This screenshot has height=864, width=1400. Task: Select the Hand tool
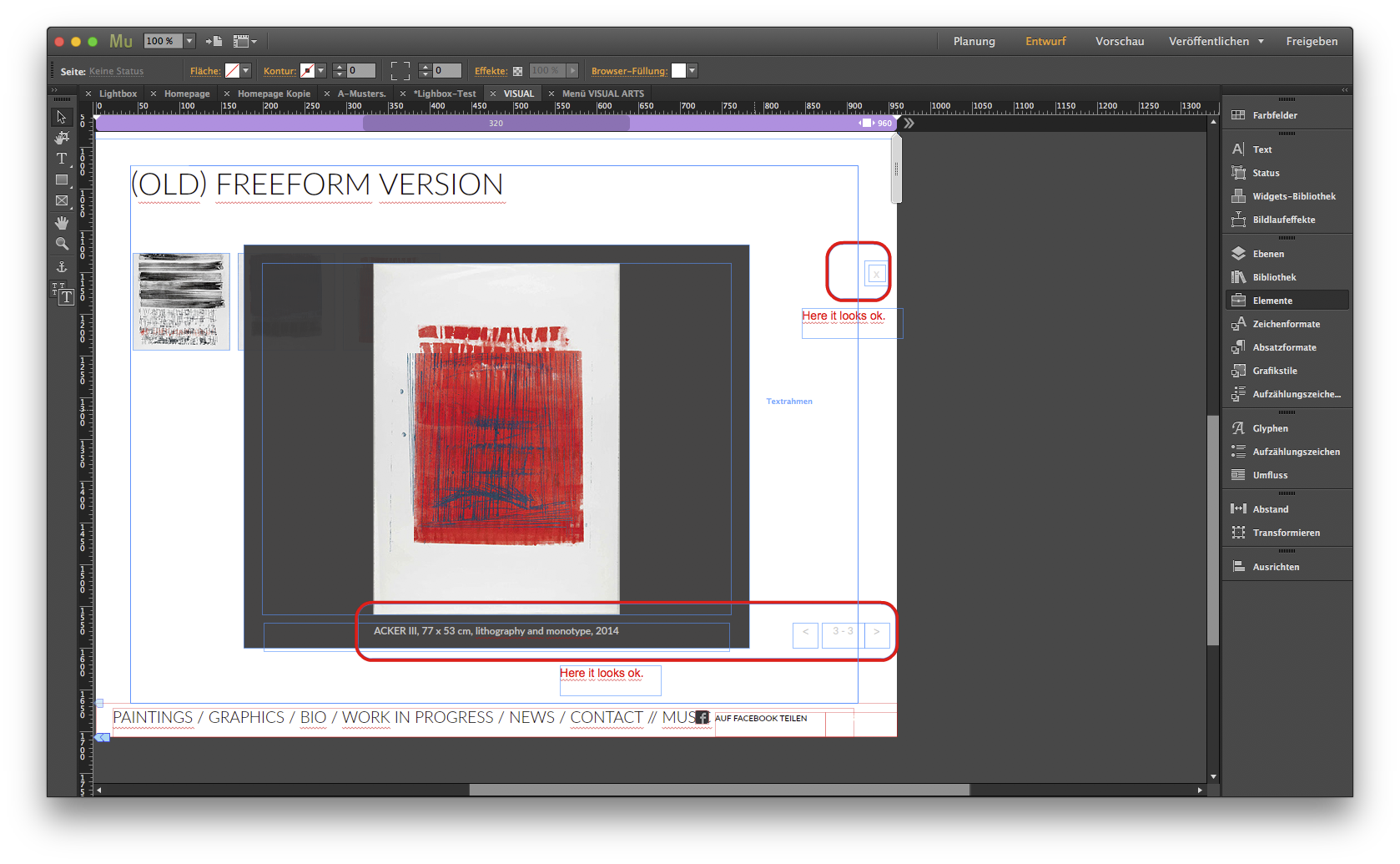[x=62, y=223]
